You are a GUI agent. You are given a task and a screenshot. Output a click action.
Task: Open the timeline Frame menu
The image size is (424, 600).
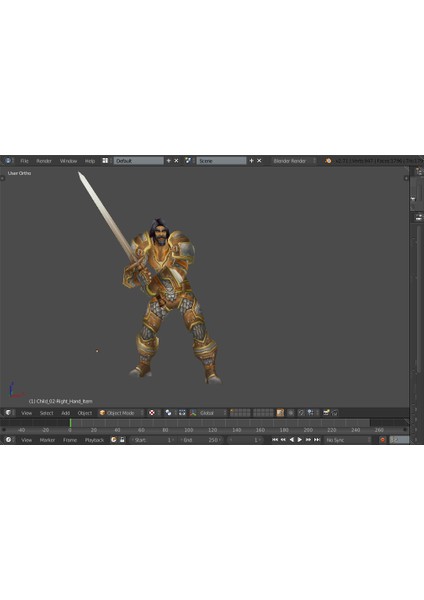point(70,440)
